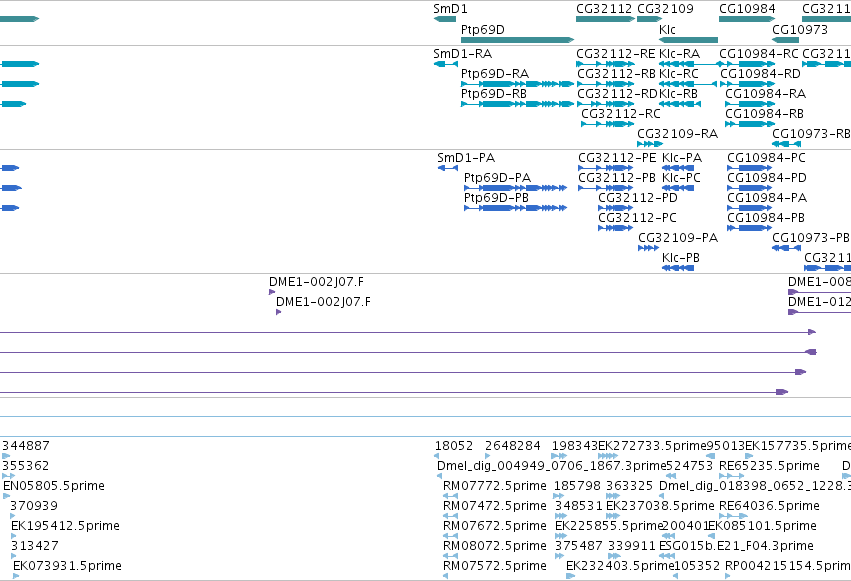Viewport: 851px width, 581px height.
Task: Click the RE64036.5prime EST label
Action: click(770, 506)
